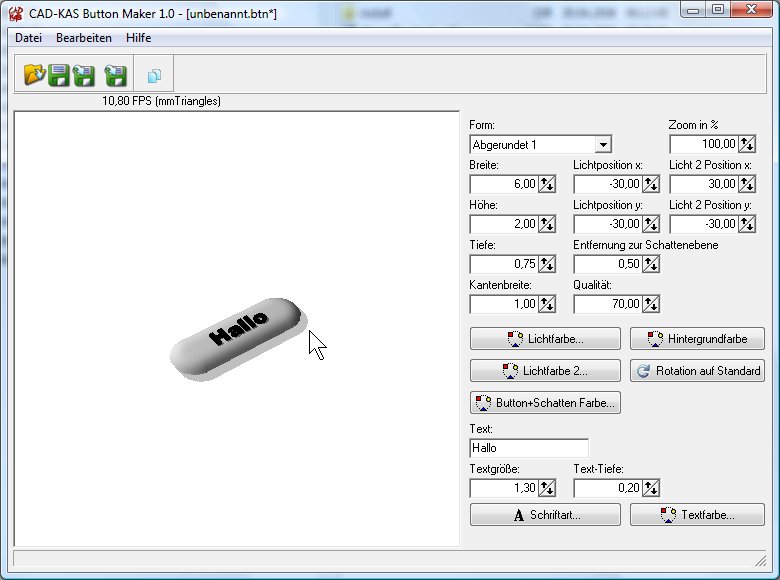Screen dimensions: 780x580
Task: Click the second green disk icon in toolbar
Action: point(84,75)
